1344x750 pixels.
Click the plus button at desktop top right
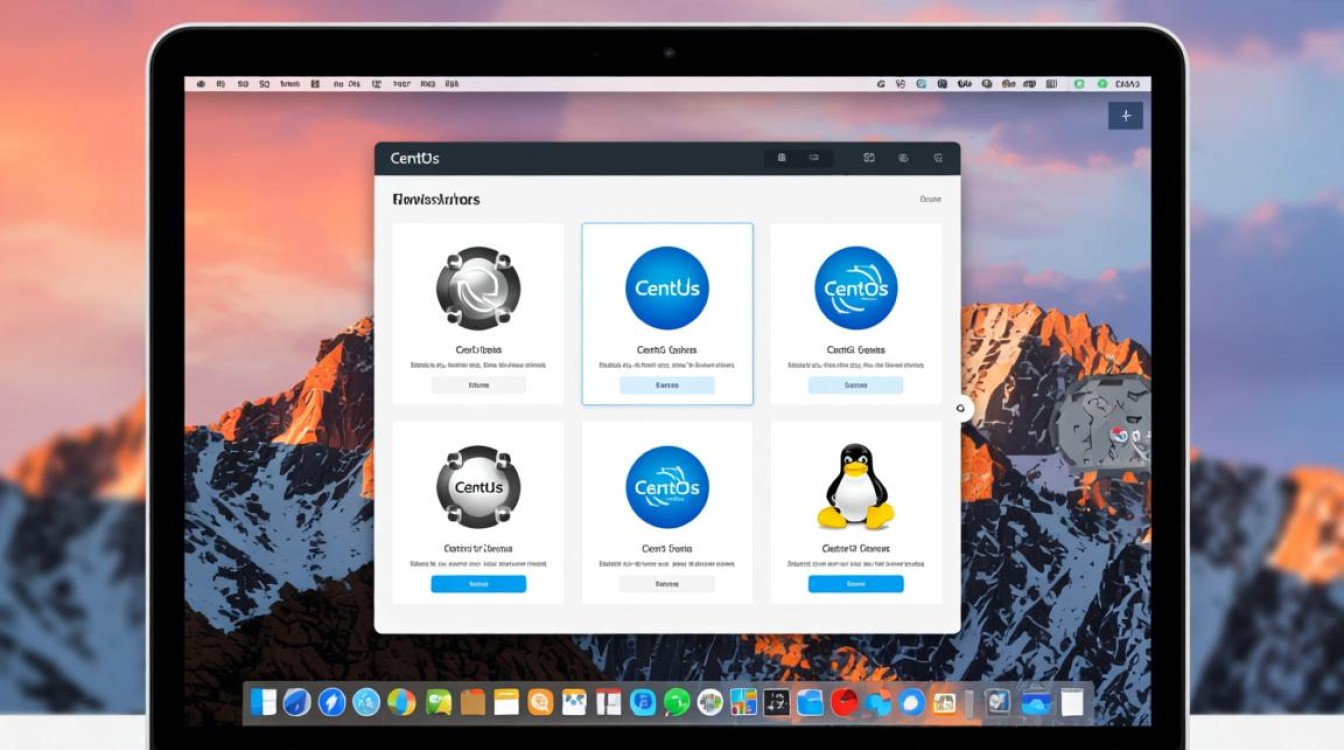tap(1126, 116)
